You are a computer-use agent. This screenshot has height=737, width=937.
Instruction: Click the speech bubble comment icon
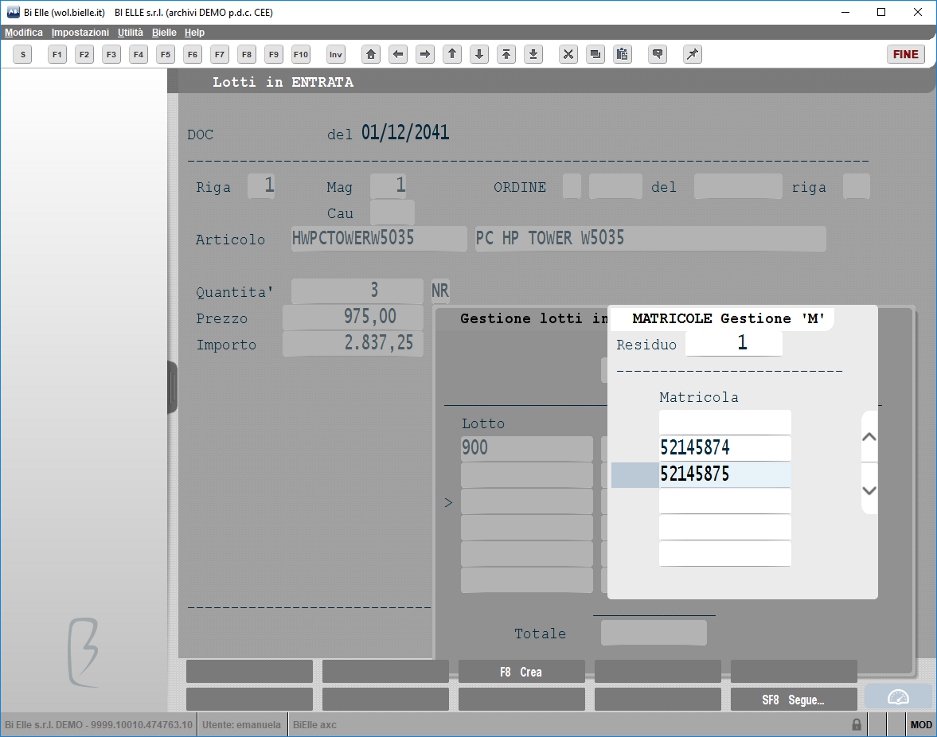coord(657,54)
